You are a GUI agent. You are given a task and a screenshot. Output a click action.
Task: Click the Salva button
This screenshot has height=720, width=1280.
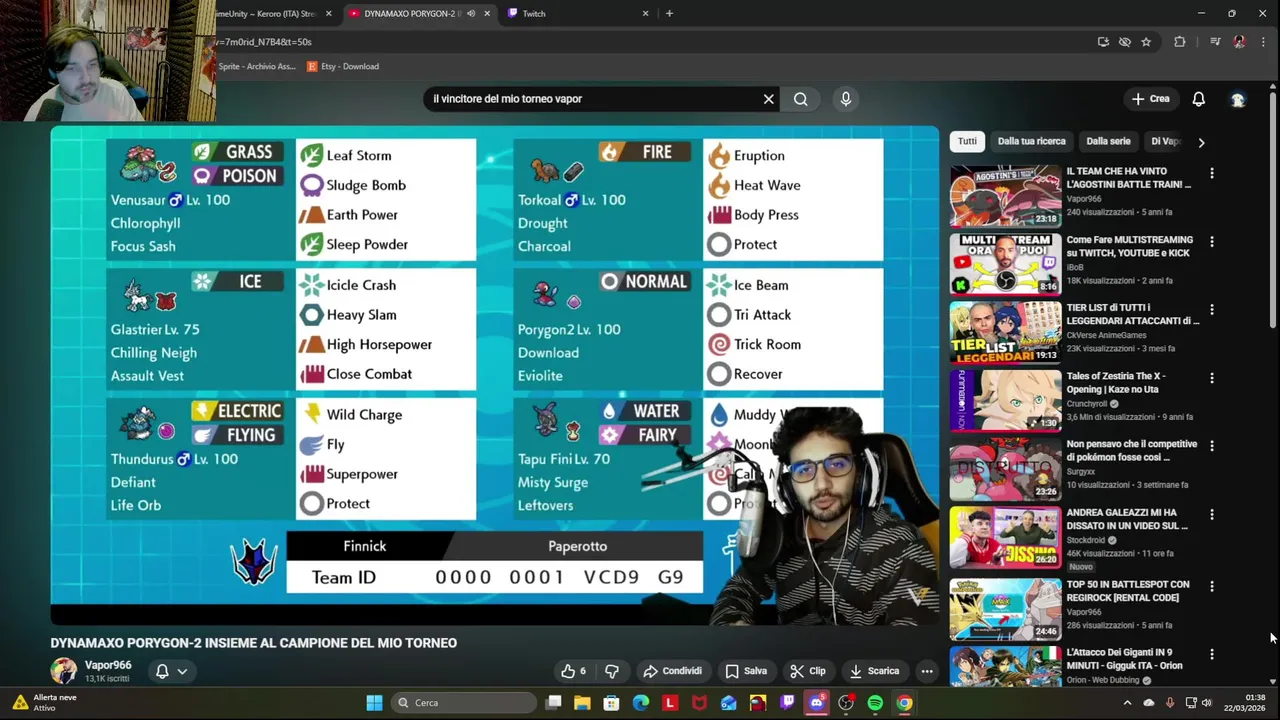click(x=746, y=671)
